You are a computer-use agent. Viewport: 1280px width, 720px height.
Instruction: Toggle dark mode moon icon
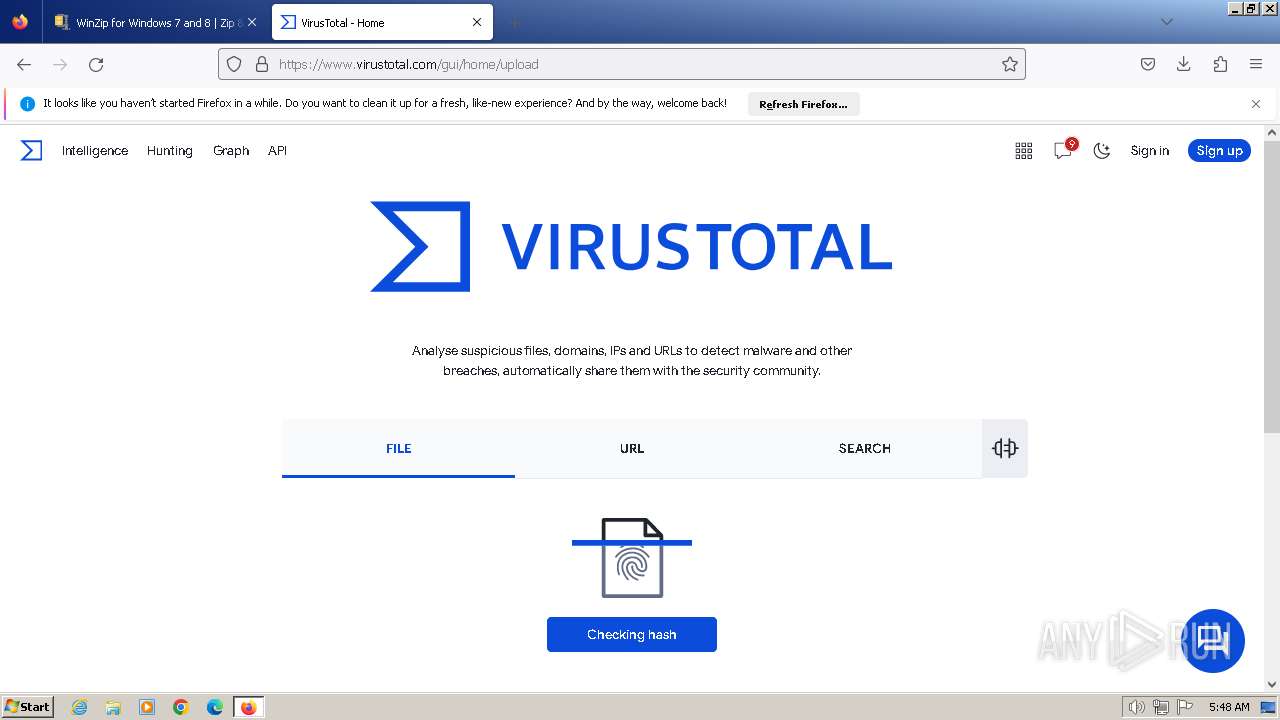1102,151
